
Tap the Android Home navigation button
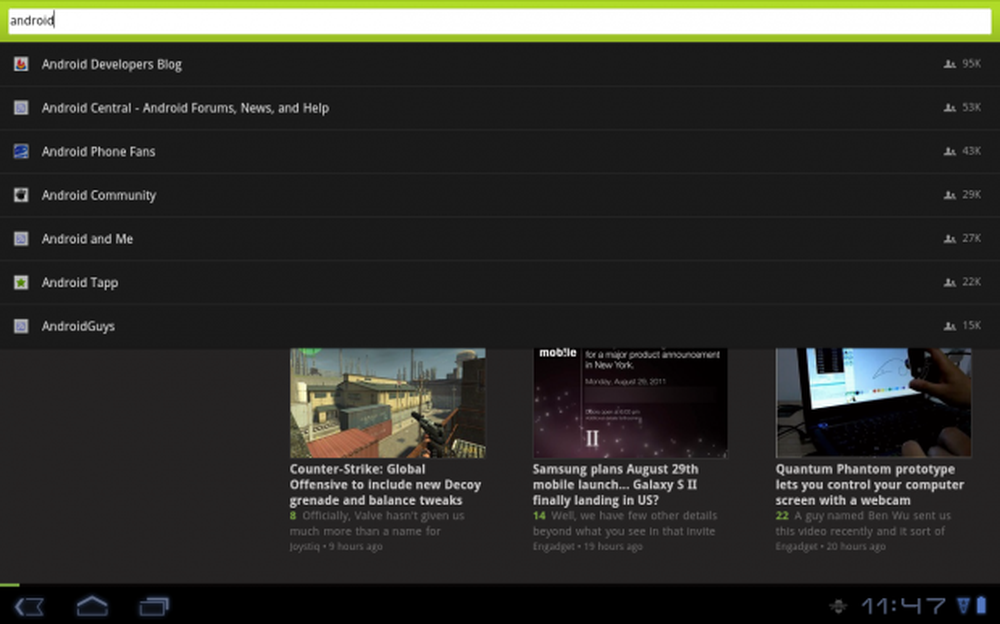point(92,605)
